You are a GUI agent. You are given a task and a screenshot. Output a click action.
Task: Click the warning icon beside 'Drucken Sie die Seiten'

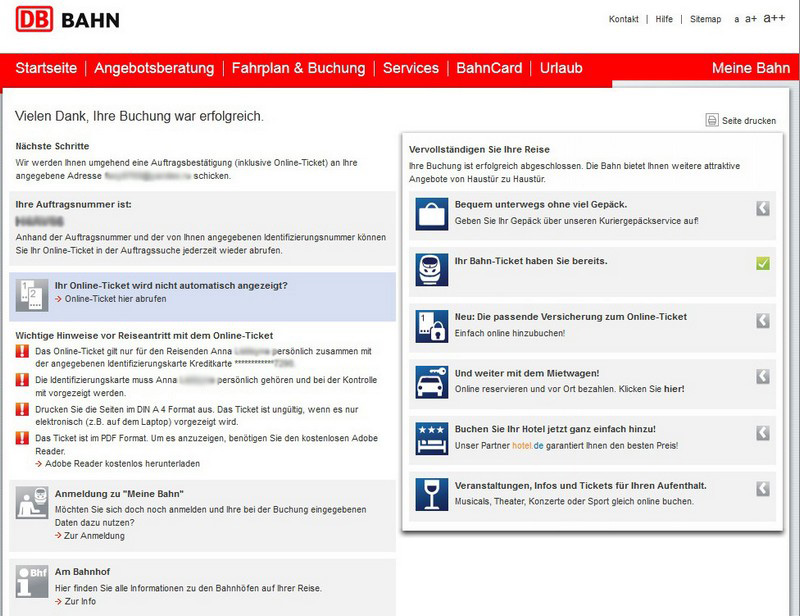point(22,409)
